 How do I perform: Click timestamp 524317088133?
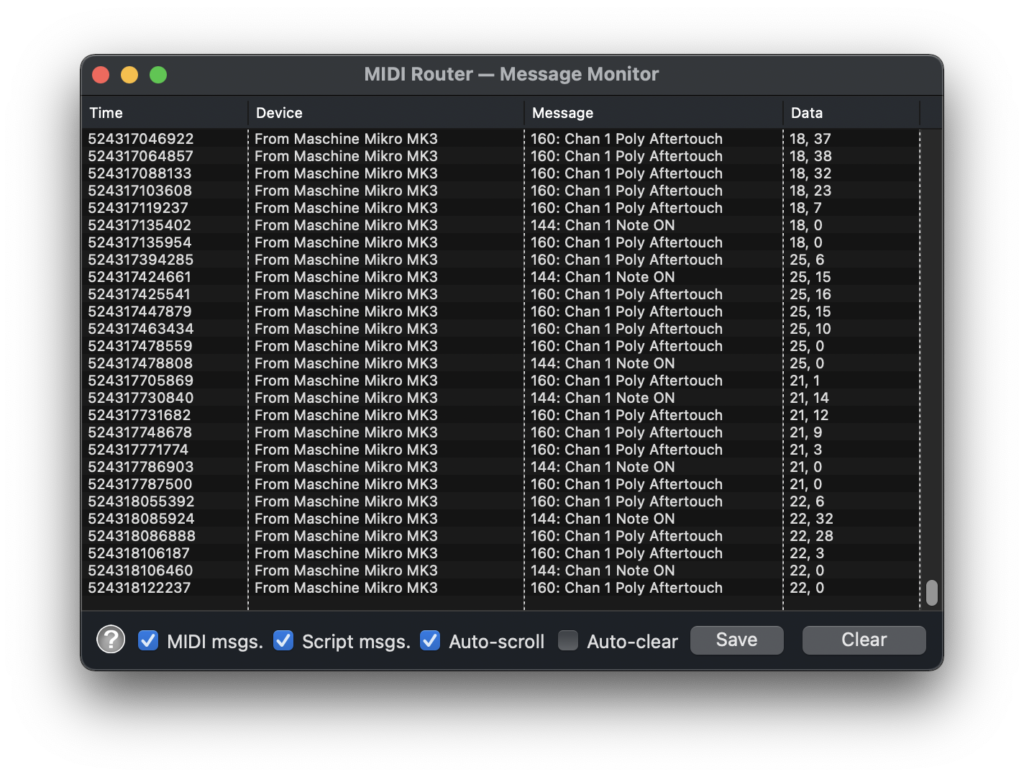tap(140, 174)
